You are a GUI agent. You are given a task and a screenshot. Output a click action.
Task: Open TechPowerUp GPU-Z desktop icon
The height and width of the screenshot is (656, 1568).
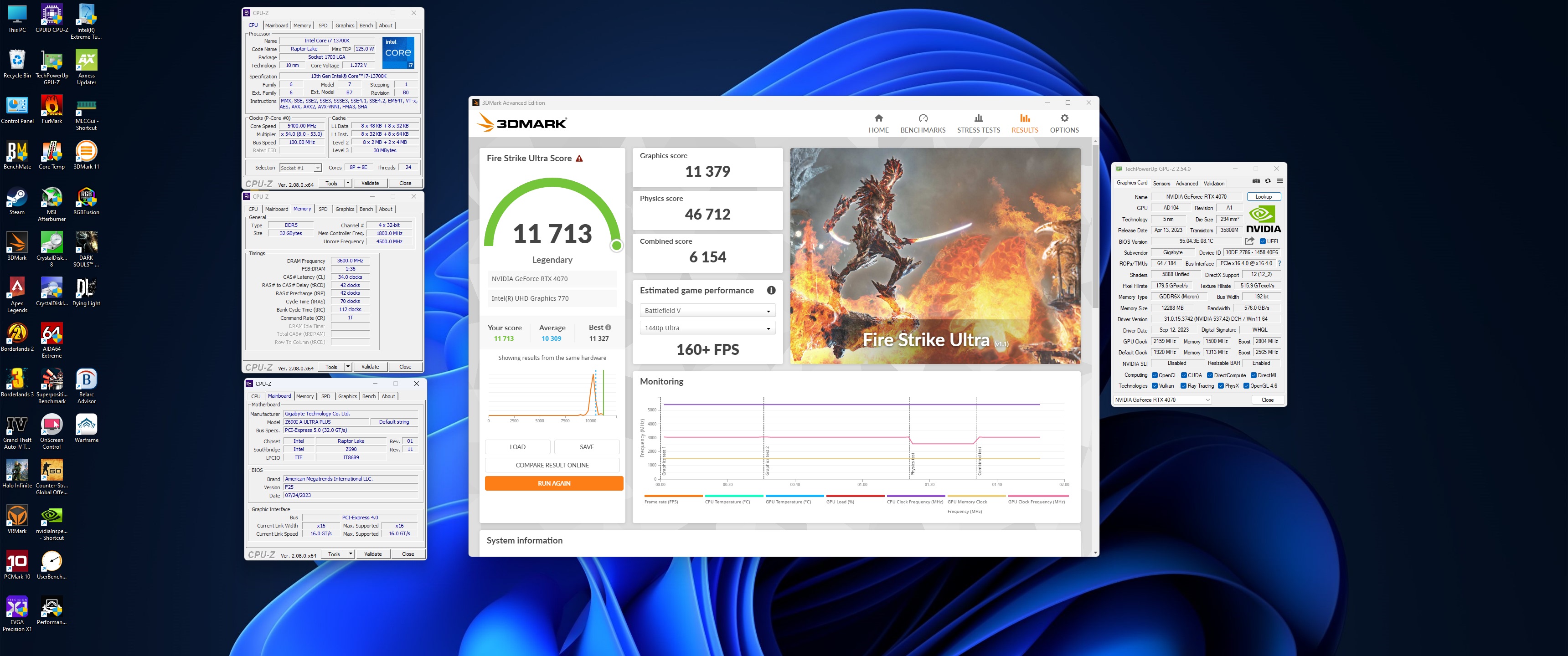pyautogui.click(x=52, y=67)
